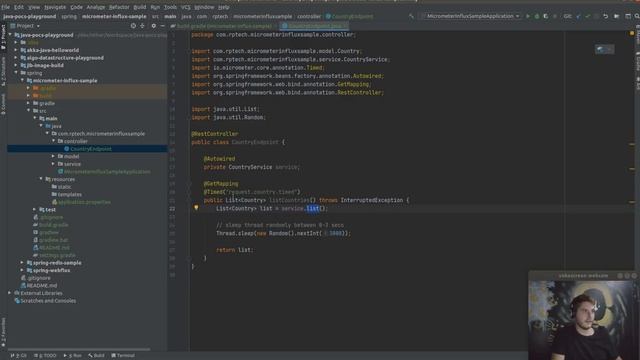Toggle the Favorites side tab

pos(3,333)
